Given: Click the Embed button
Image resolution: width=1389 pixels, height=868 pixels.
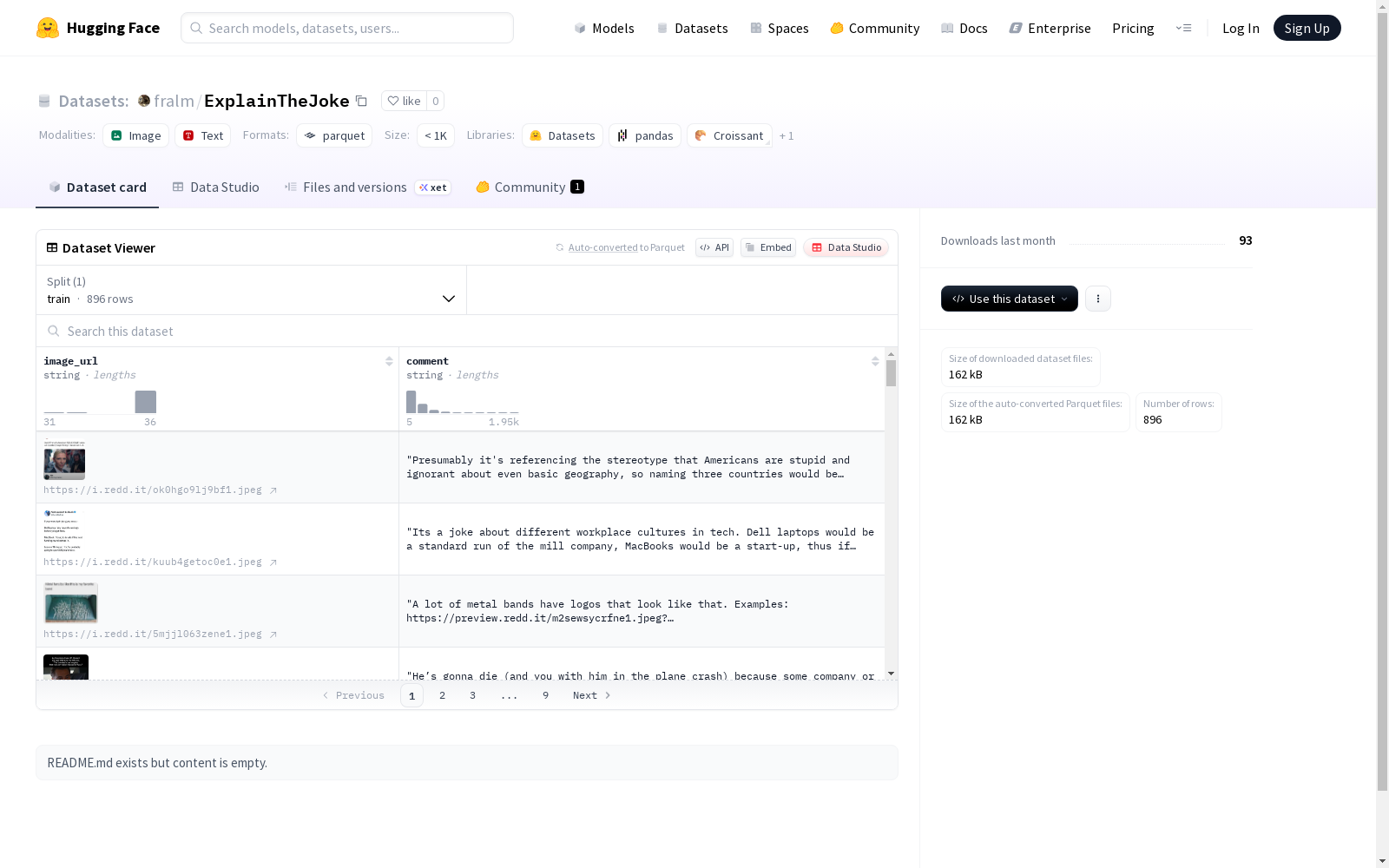Looking at the screenshot, I should pyautogui.click(x=768, y=247).
